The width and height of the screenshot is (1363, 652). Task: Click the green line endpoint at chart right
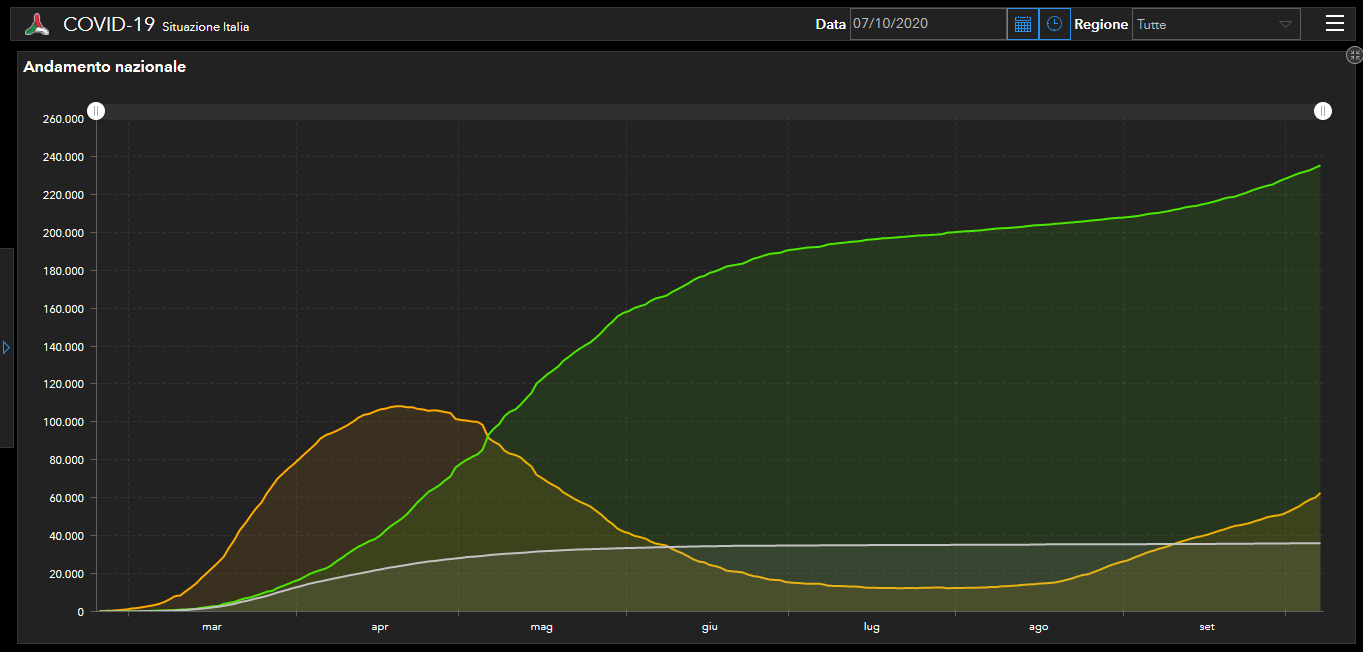coord(1320,166)
